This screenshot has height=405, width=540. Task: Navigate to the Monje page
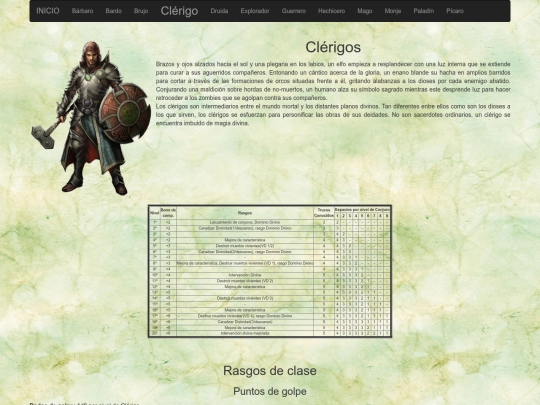click(393, 11)
